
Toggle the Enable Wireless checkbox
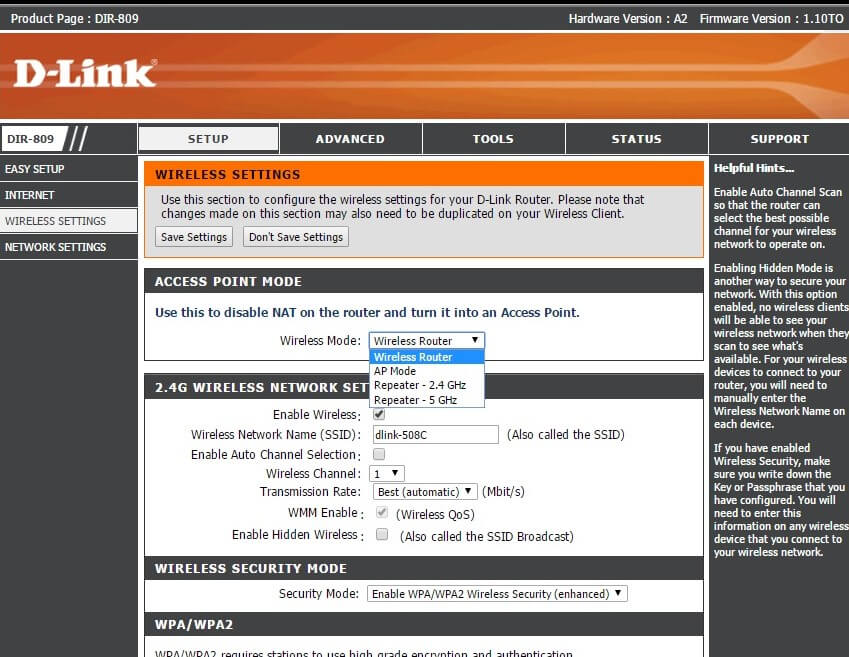(x=379, y=414)
